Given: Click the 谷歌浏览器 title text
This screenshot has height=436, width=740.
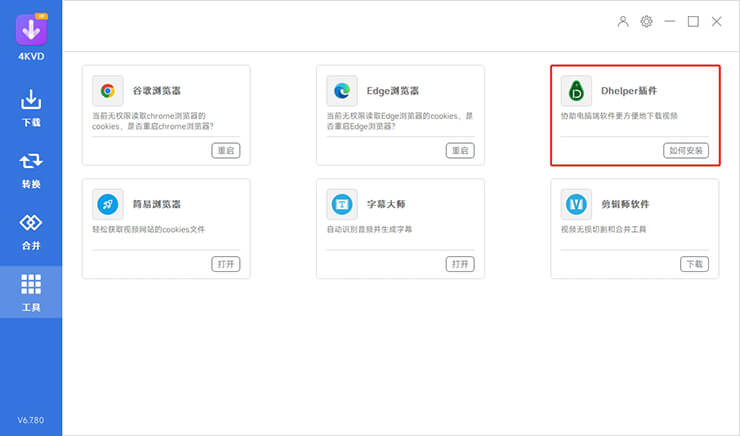Looking at the screenshot, I should (x=157, y=91).
